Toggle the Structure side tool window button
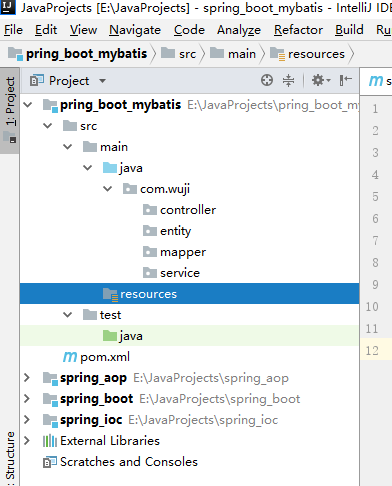Viewport: 392px width, 486px height. (x=10, y=457)
